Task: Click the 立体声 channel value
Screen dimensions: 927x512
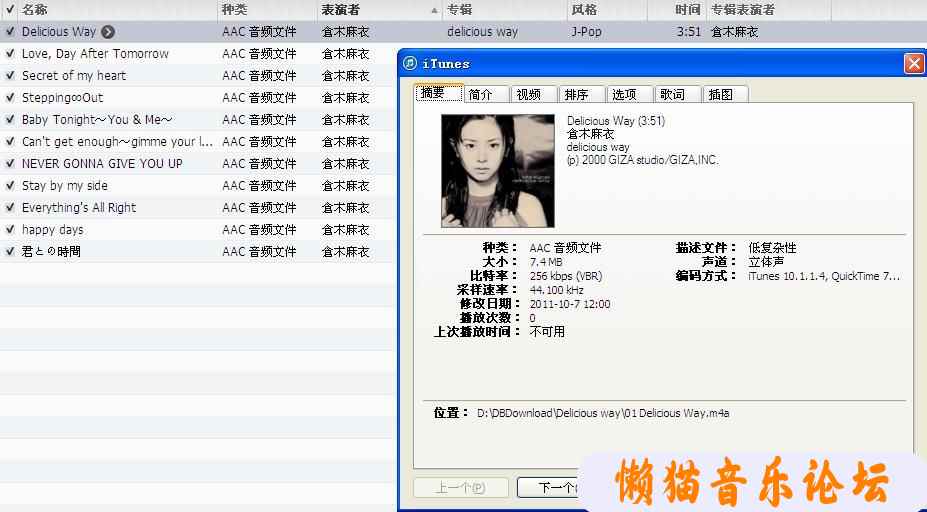Action: click(766, 262)
